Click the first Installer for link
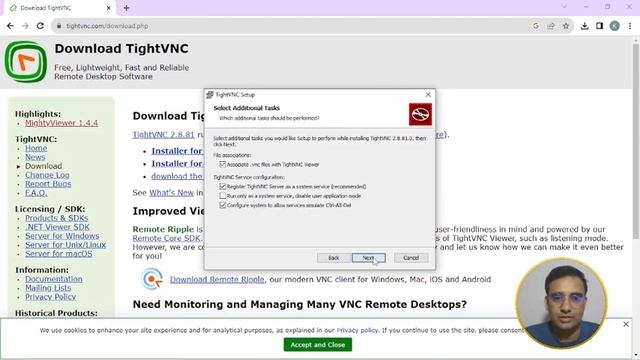The image size is (640, 360). (x=177, y=151)
